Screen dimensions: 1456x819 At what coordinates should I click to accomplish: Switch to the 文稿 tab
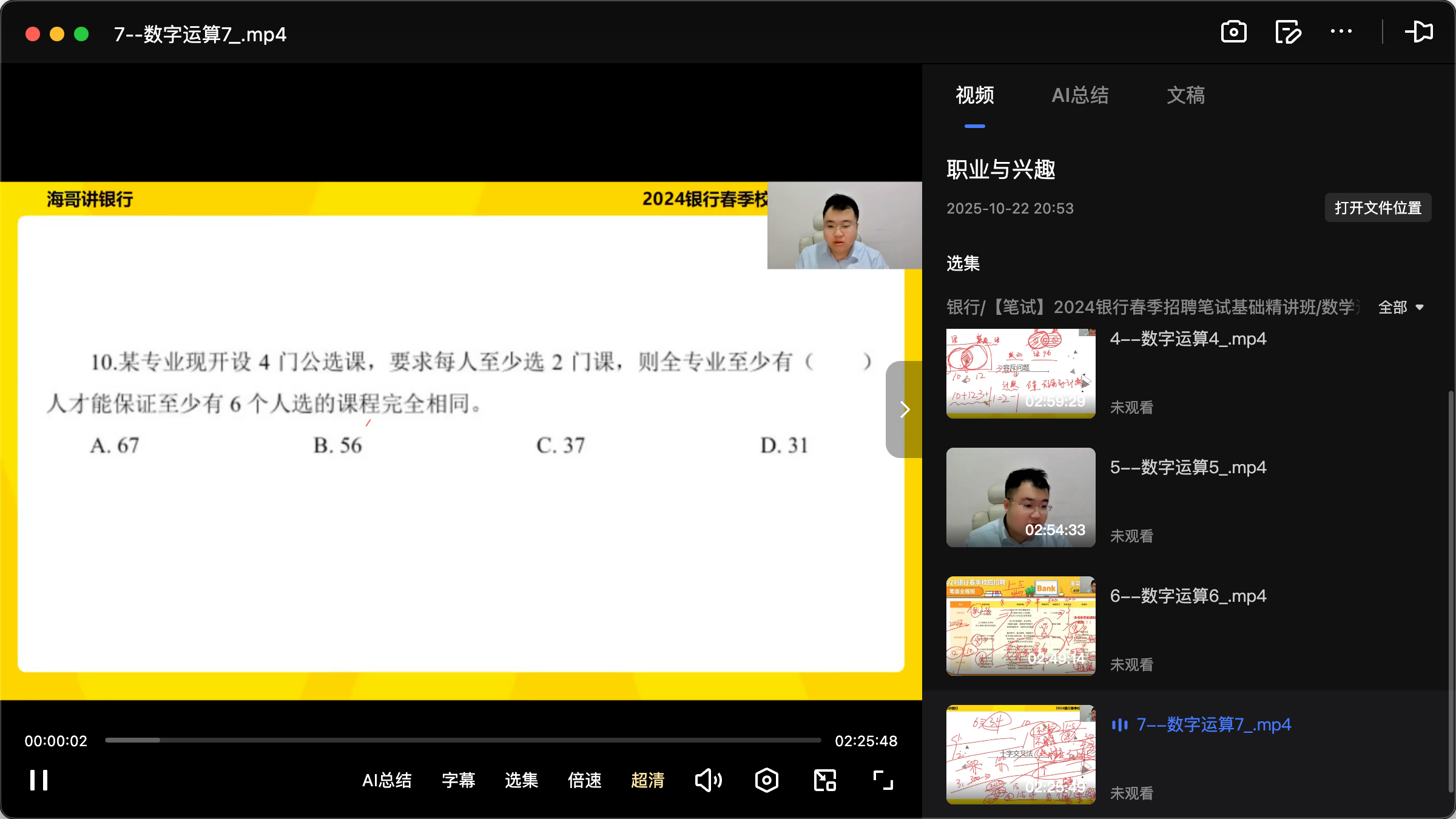tap(1185, 95)
